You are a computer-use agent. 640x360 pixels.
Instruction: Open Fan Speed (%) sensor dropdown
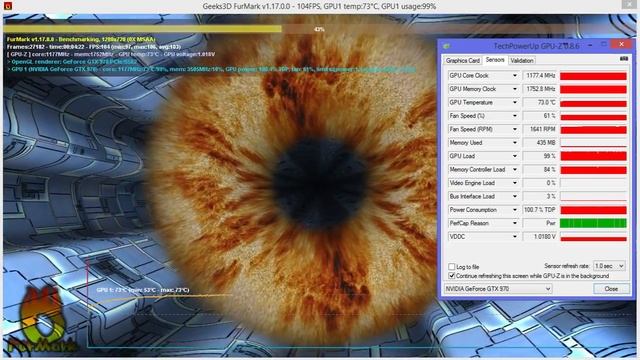tap(514, 116)
